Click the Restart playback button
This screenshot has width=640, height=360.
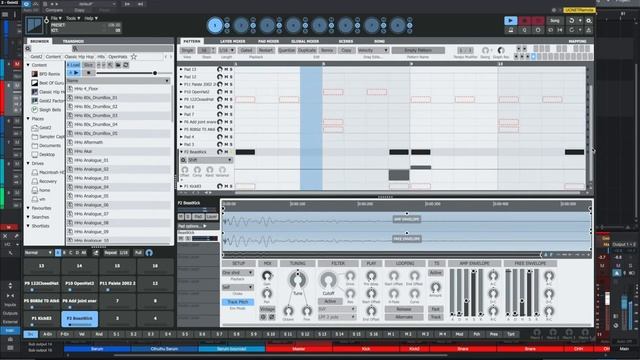(x=266, y=50)
